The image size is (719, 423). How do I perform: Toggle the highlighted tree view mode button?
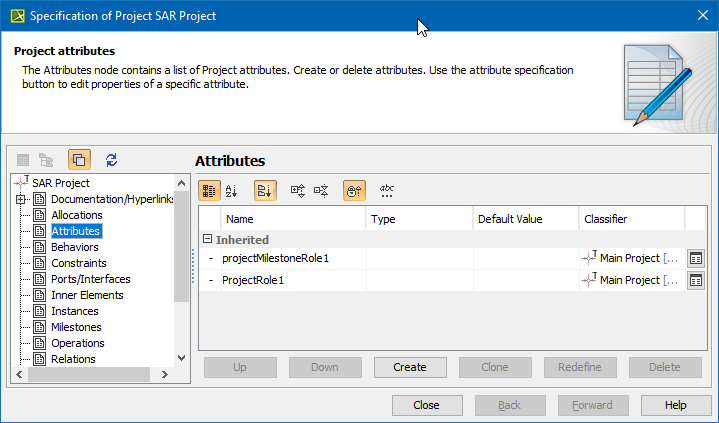tap(79, 159)
